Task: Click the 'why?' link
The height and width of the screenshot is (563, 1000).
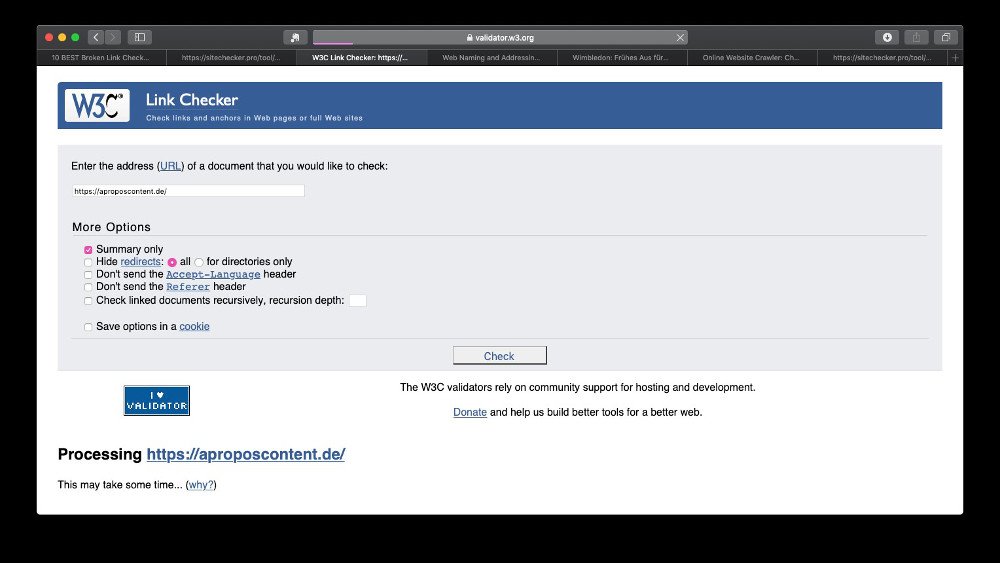Action: 201,485
